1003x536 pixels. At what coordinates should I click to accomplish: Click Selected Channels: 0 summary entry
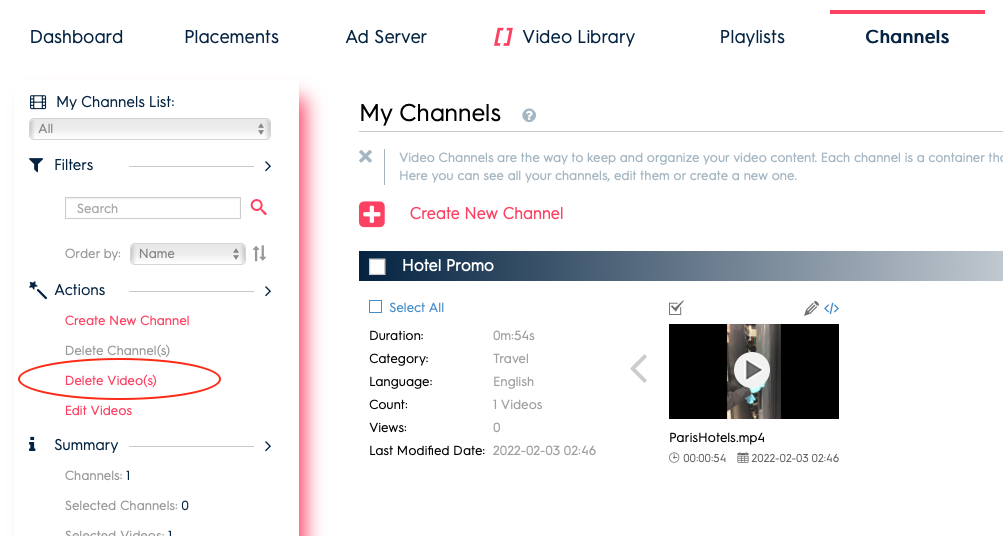[127, 506]
